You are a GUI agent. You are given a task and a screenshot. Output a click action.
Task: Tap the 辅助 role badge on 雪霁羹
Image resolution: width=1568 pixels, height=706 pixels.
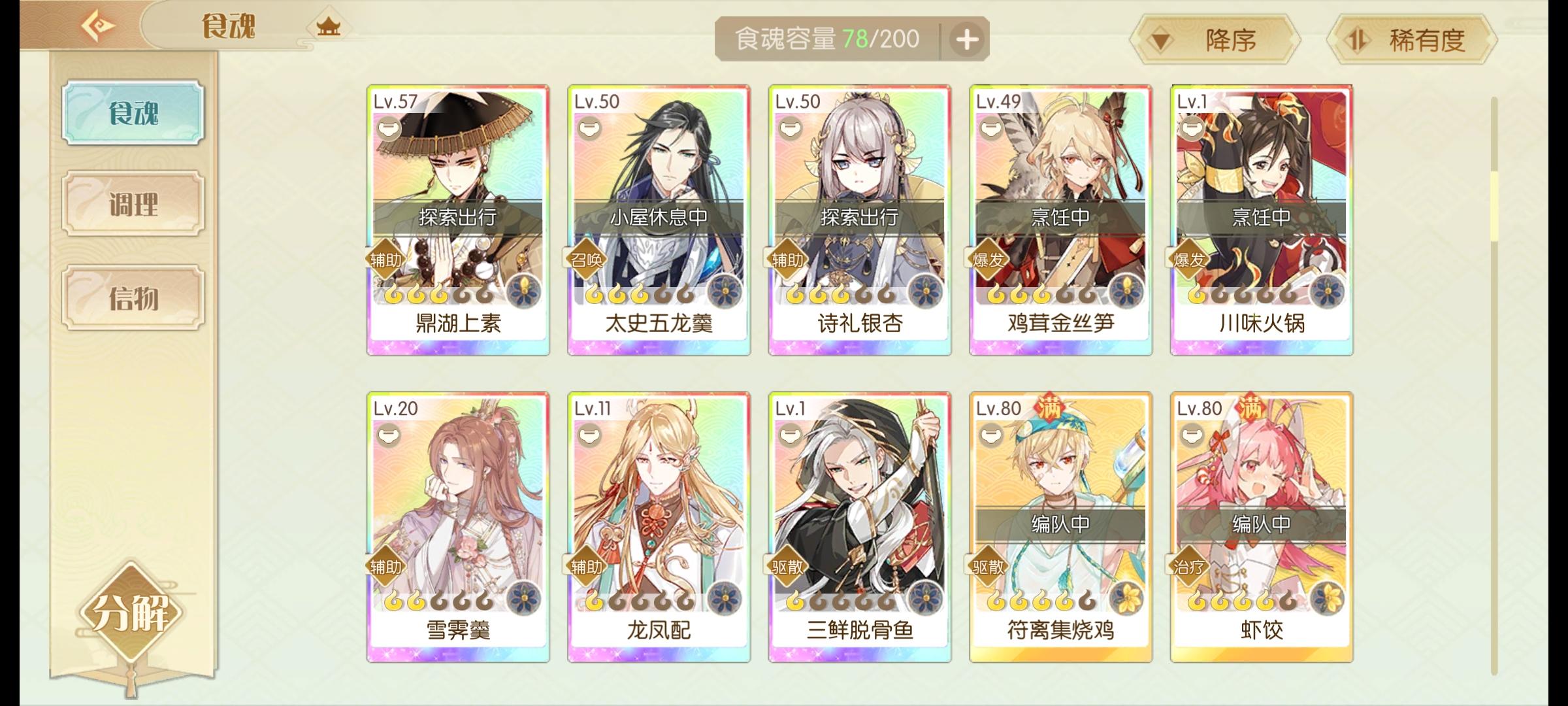click(386, 567)
